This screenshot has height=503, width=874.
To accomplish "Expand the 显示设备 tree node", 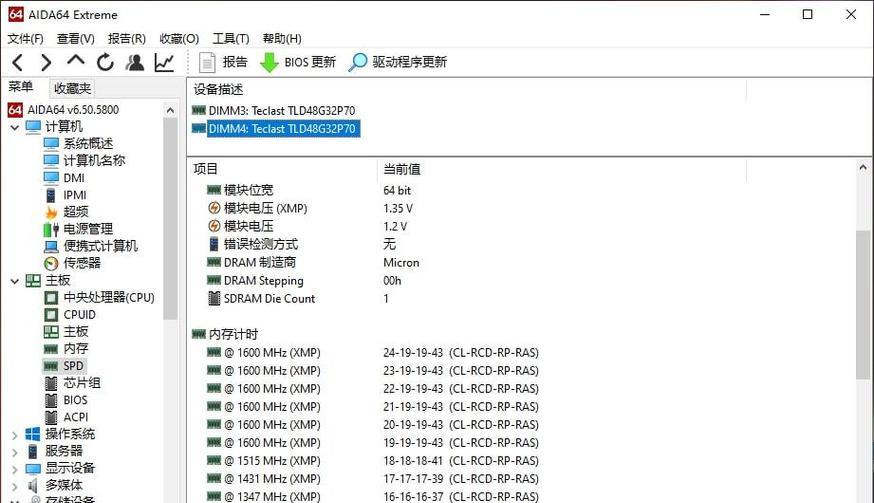I will coord(15,470).
